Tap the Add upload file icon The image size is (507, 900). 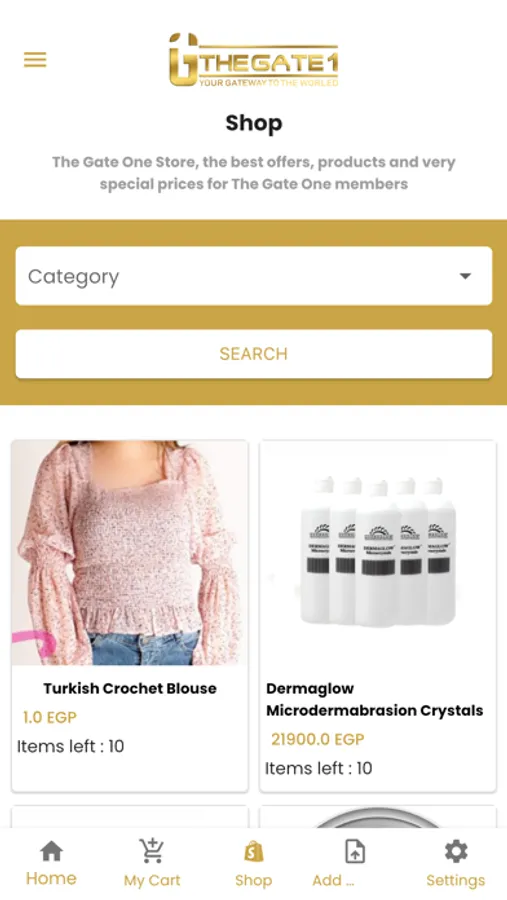(x=355, y=851)
